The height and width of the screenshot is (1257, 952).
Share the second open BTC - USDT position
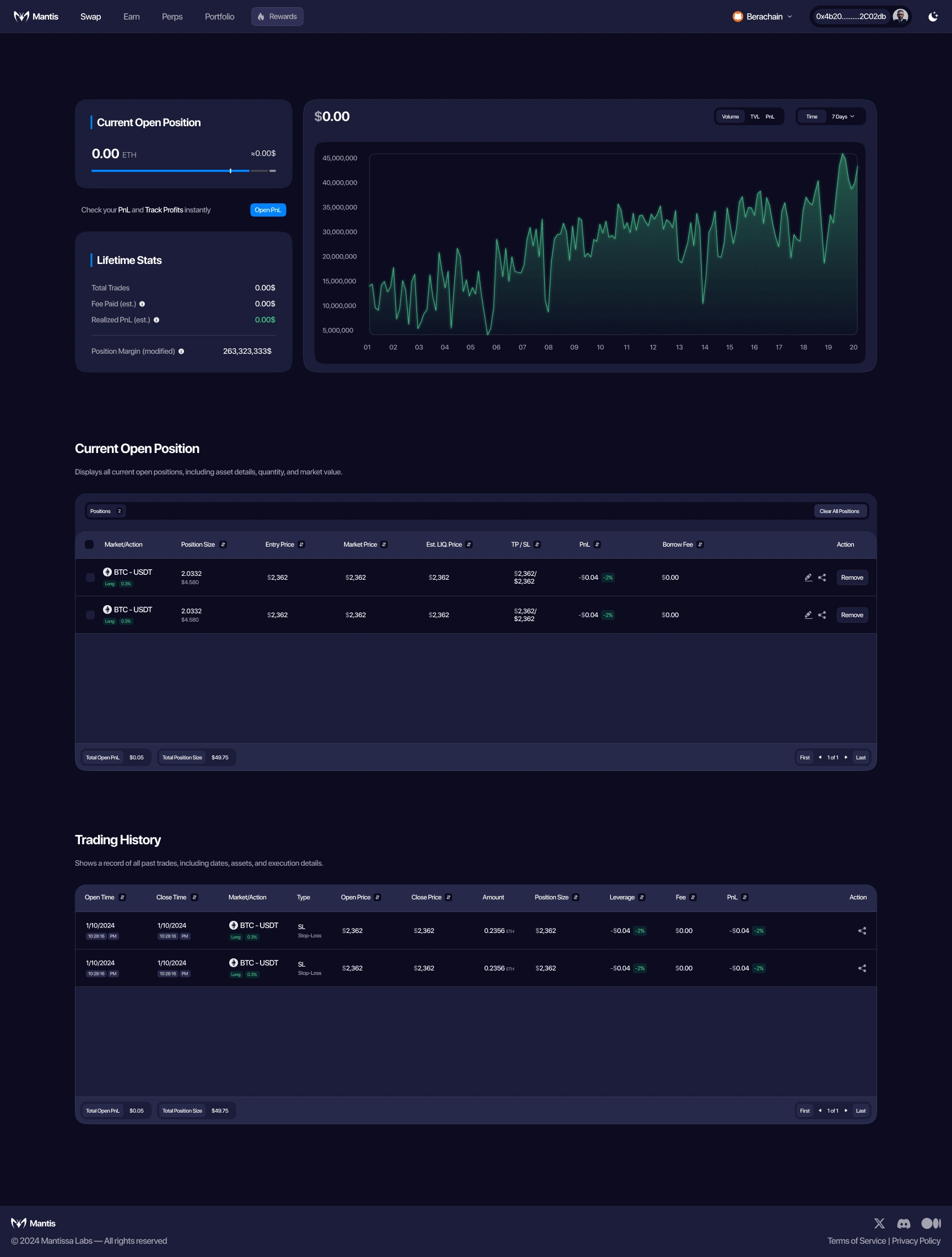pyautogui.click(x=822, y=615)
